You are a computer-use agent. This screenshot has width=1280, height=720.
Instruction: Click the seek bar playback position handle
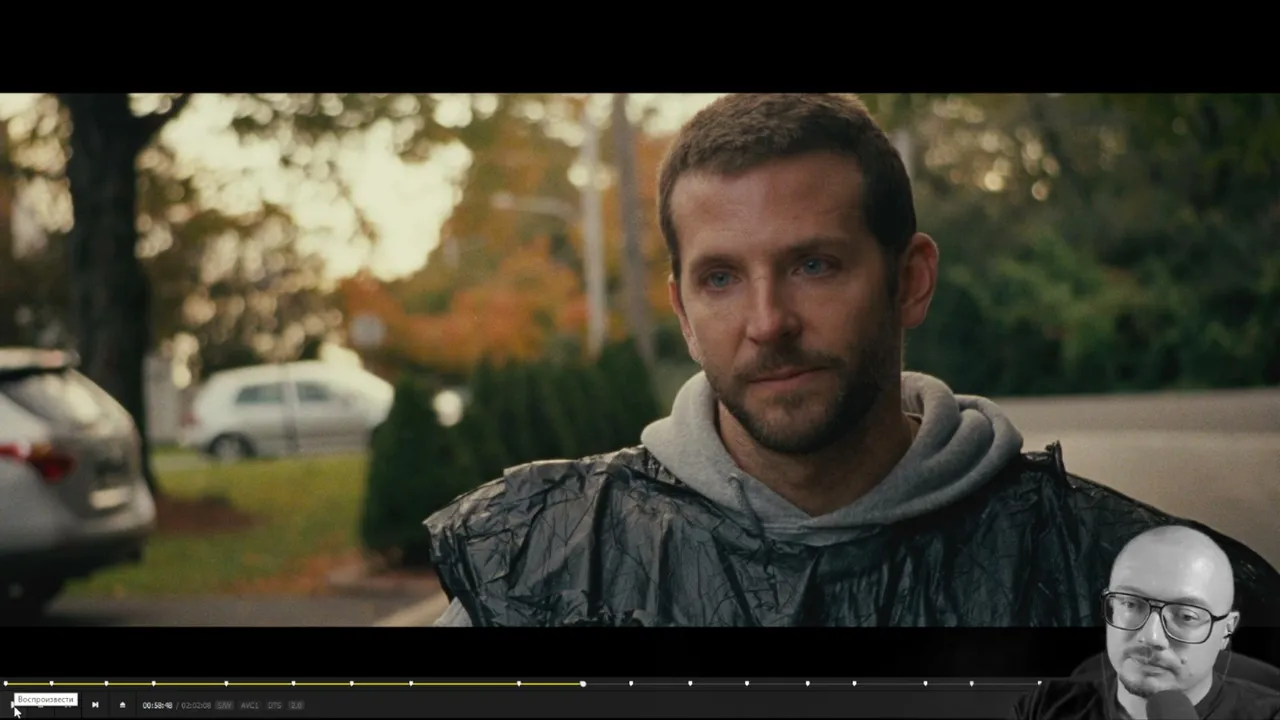click(583, 684)
